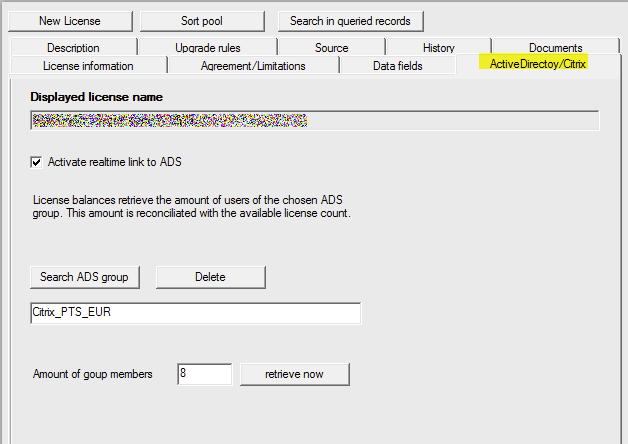Image resolution: width=628 pixels, height=444 pixels.
Task: Click the Delete button
Action: (x=210, y=277)
